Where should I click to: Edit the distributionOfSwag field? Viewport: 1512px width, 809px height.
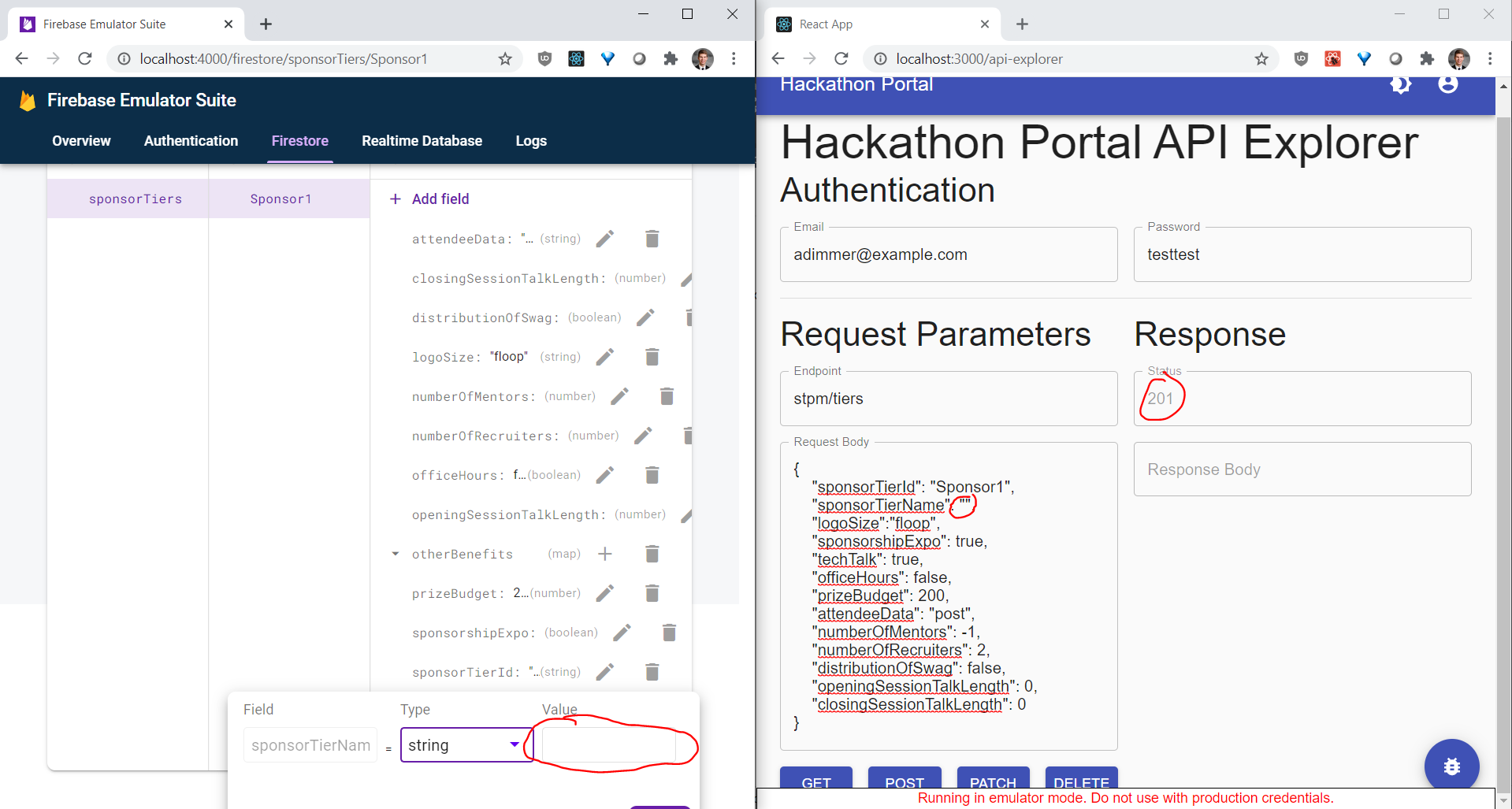point(646,317)
